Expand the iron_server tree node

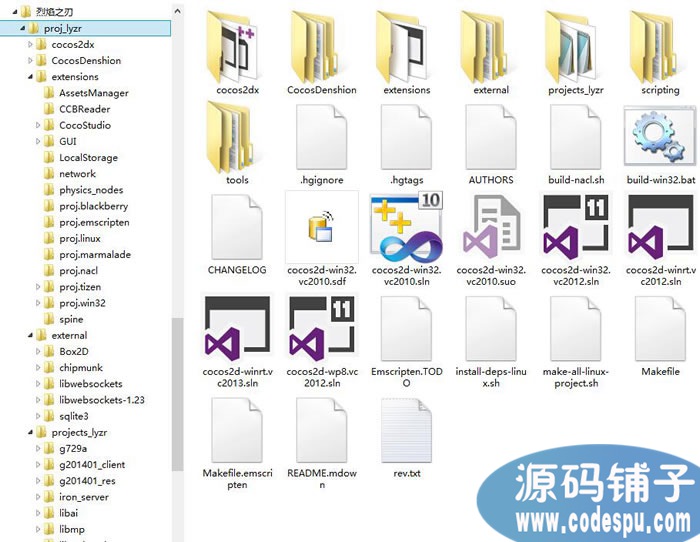click(x=38, y=497)
